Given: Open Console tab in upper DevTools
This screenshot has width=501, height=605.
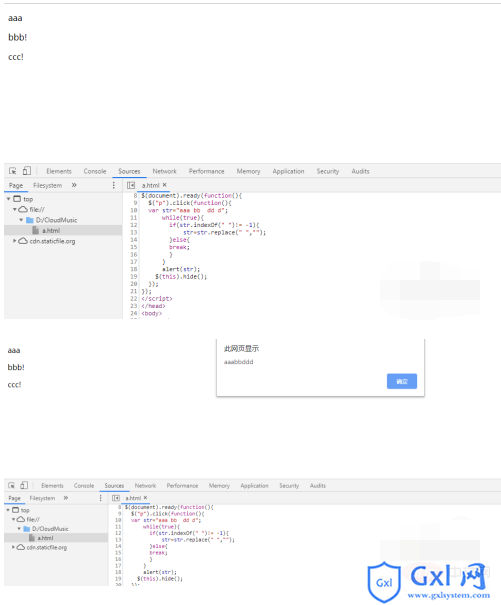Looking at the screenshot, I should point(95,171).
